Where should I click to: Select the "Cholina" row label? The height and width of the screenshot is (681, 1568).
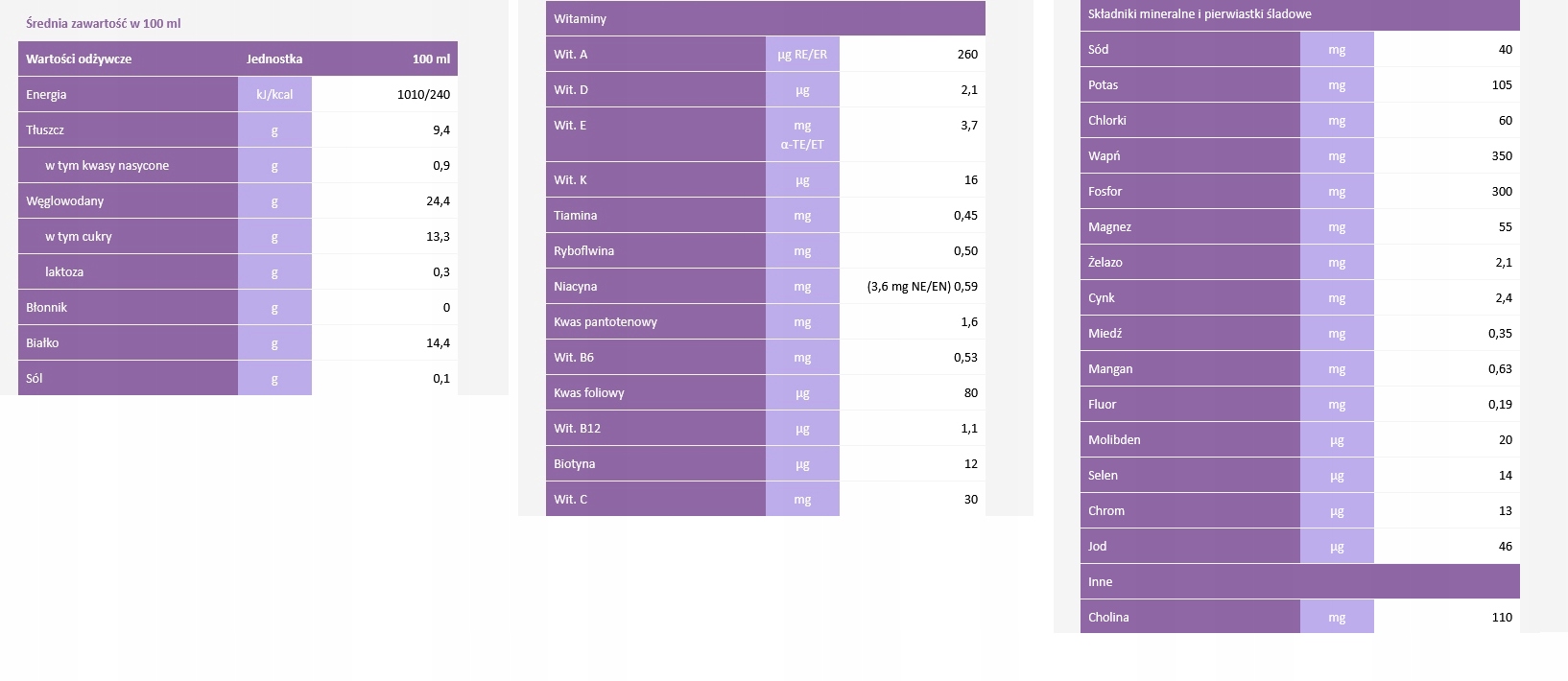(1108, 617)
